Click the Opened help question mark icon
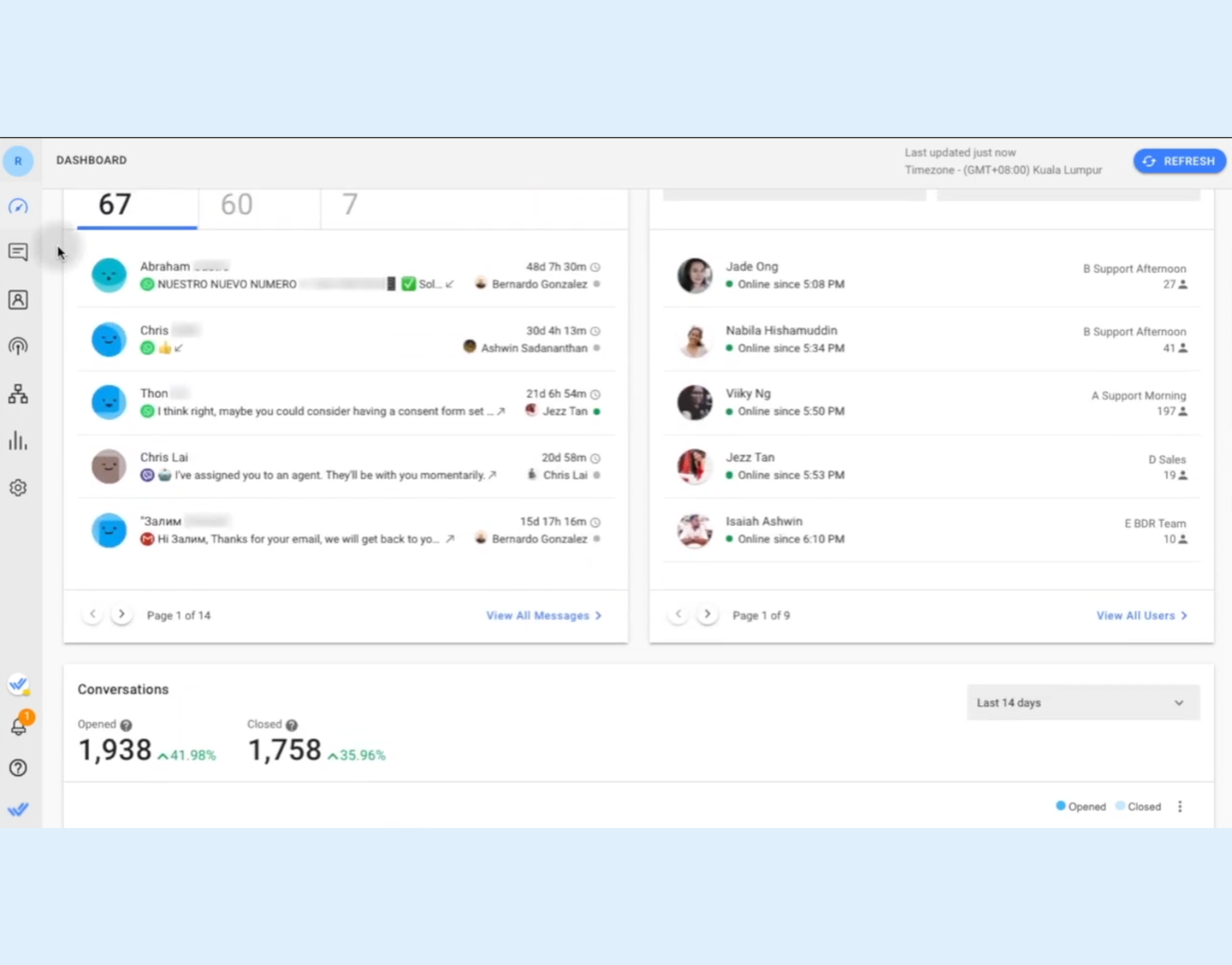The height and width of the screenshot is (965, 1232). tap(126, 725)
